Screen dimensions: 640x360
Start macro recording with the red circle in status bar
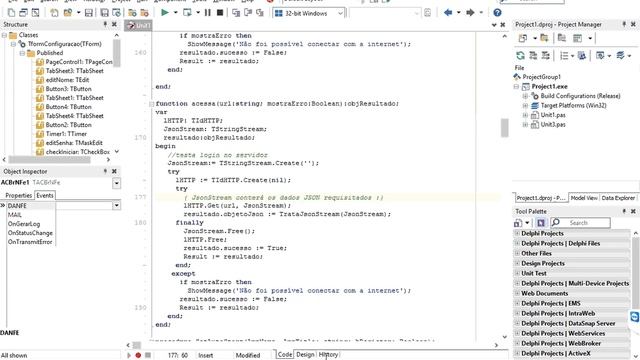[138, 355]
